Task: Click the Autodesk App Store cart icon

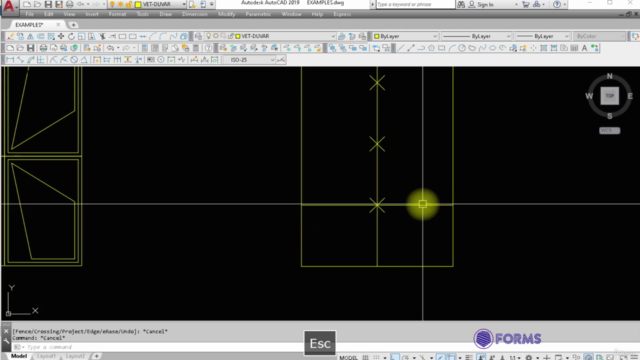Action: 526,4
